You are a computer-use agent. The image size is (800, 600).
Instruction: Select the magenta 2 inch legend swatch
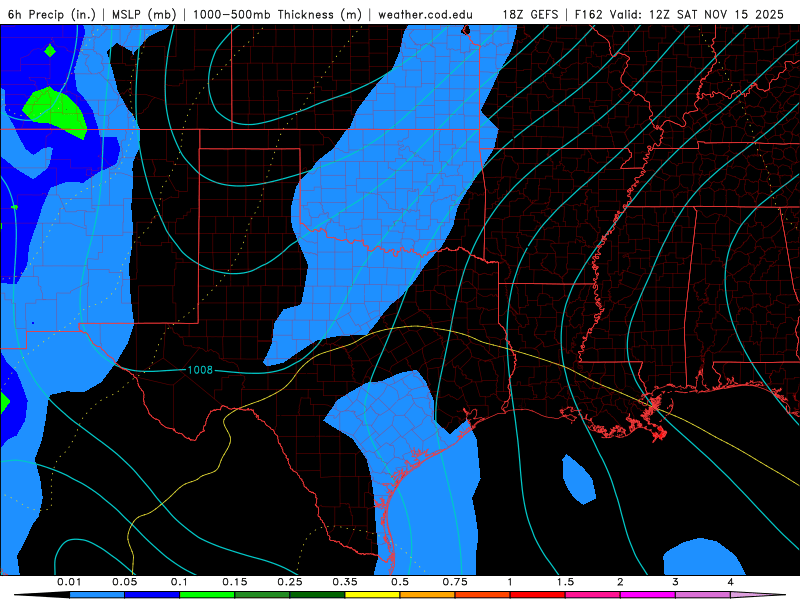click(x=648, y=595)
